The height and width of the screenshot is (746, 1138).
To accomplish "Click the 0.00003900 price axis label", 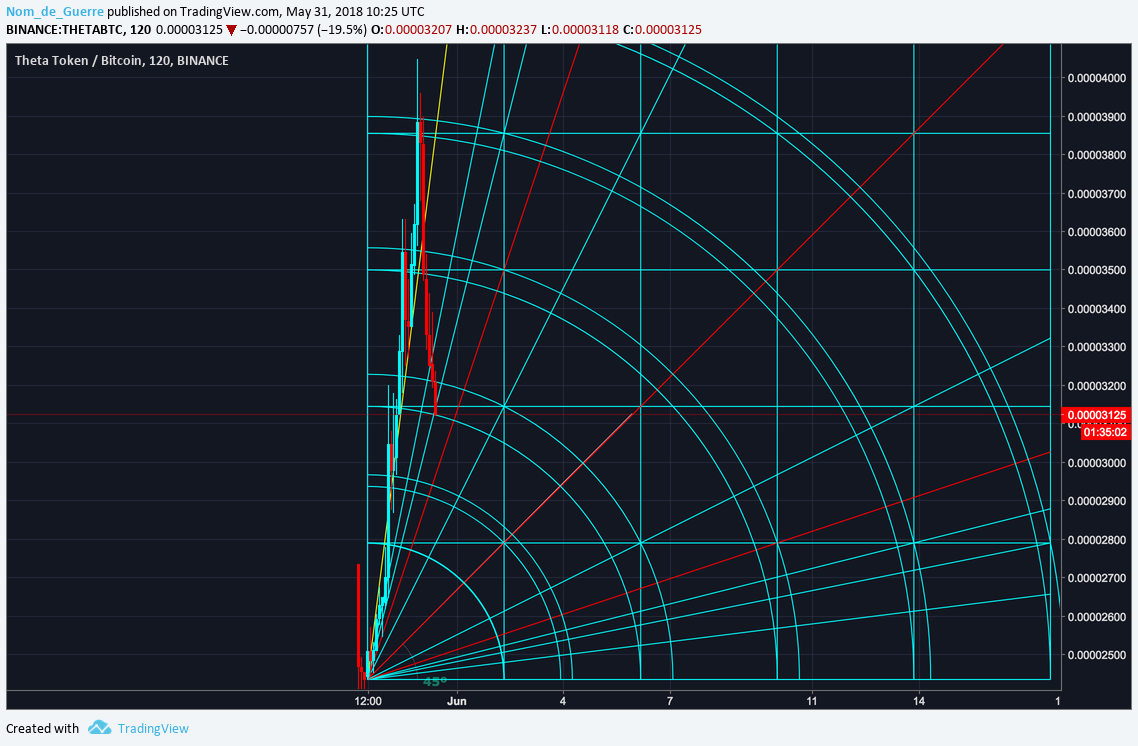I will point(1097,117).
